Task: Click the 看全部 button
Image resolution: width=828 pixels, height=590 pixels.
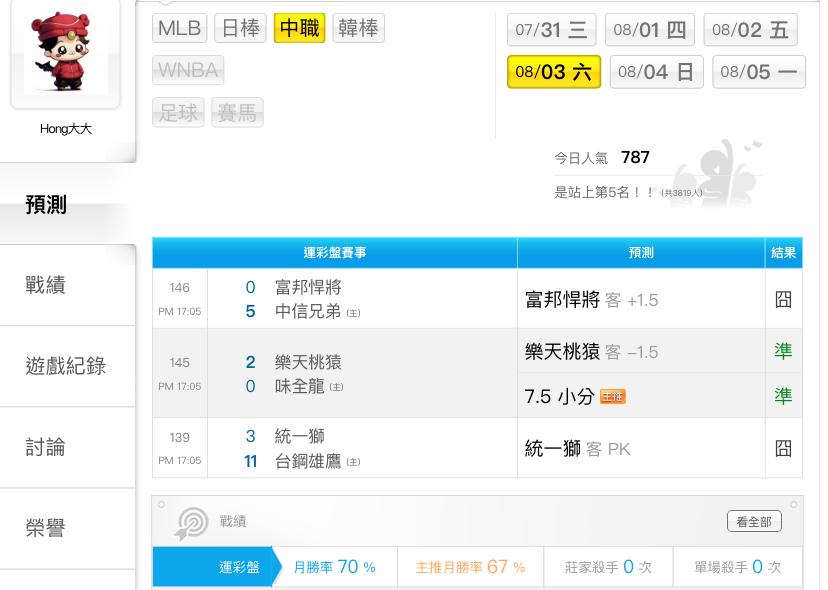Action: click(754, 521)
